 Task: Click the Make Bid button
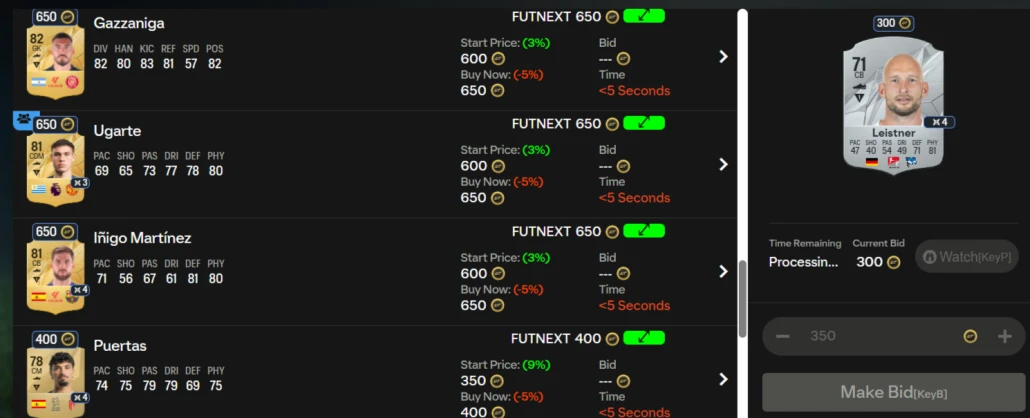click(893, 392)
